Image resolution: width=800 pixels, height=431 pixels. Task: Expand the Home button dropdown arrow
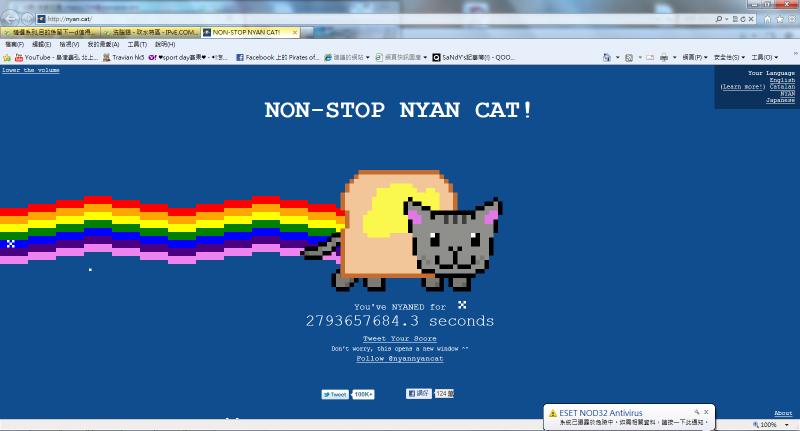617,58
